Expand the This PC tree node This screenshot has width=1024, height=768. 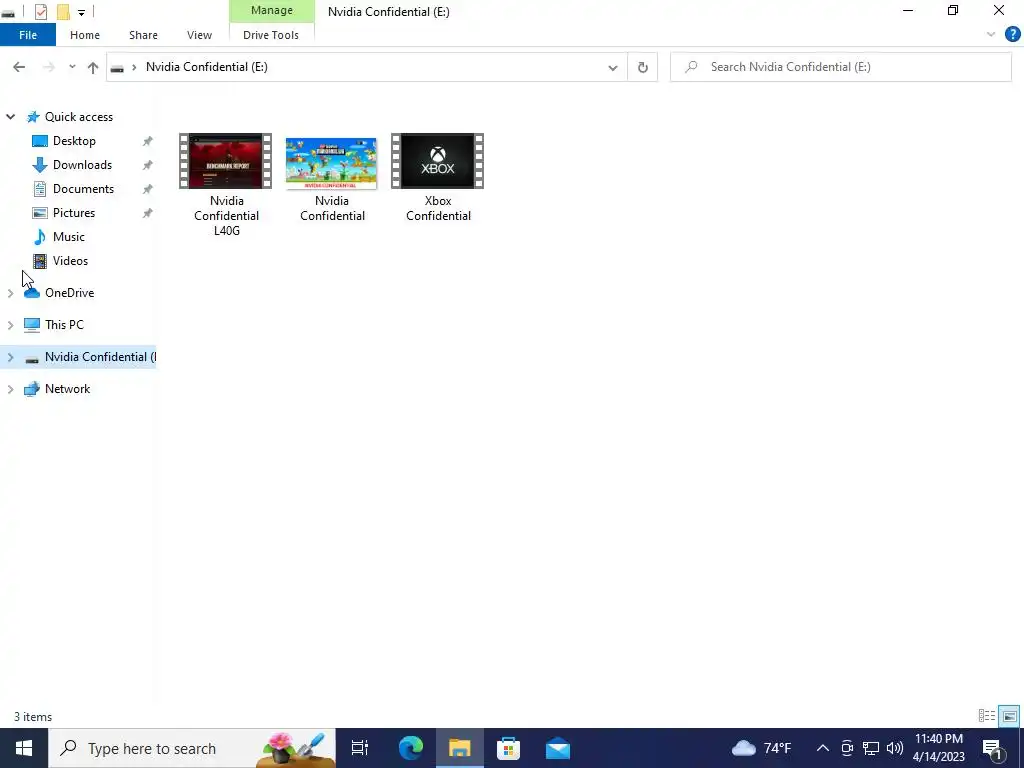10,325
